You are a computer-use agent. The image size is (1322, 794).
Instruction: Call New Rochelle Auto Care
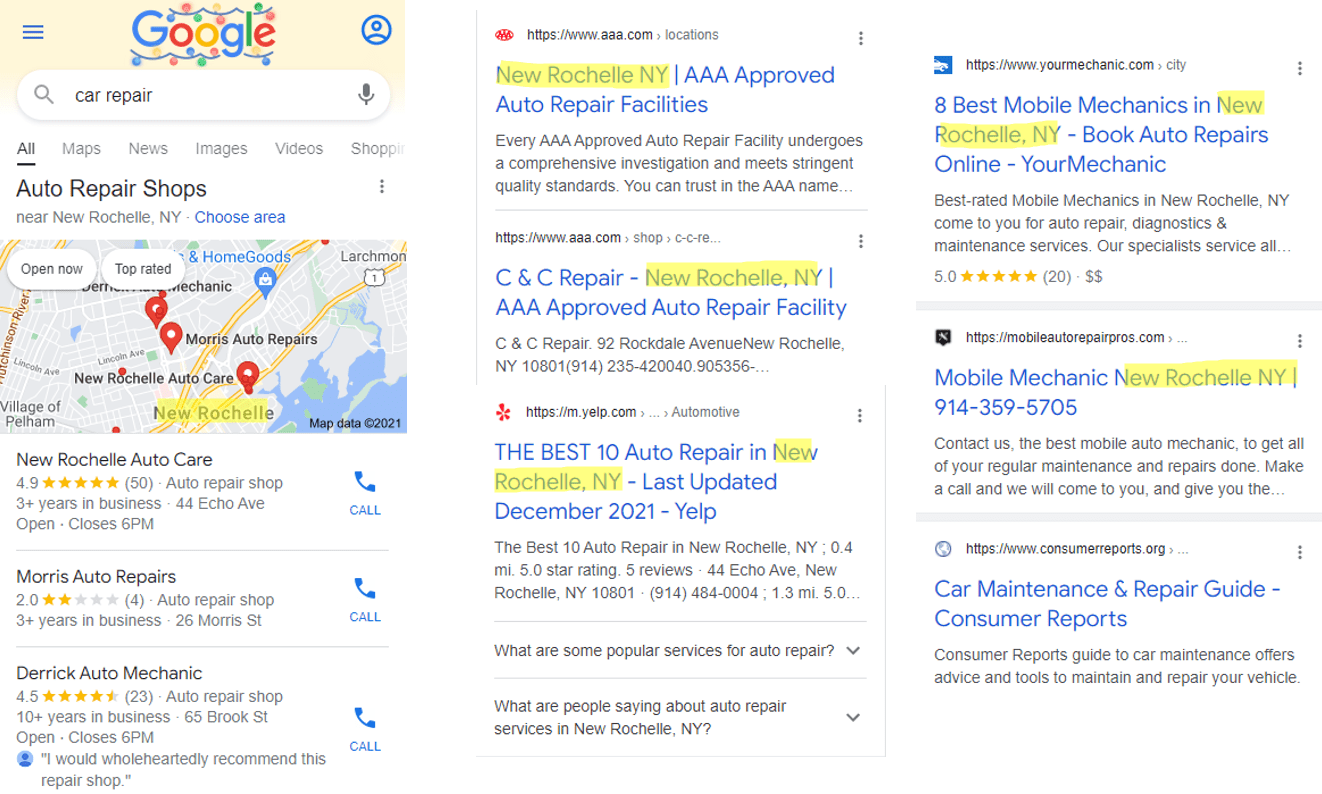365,493
